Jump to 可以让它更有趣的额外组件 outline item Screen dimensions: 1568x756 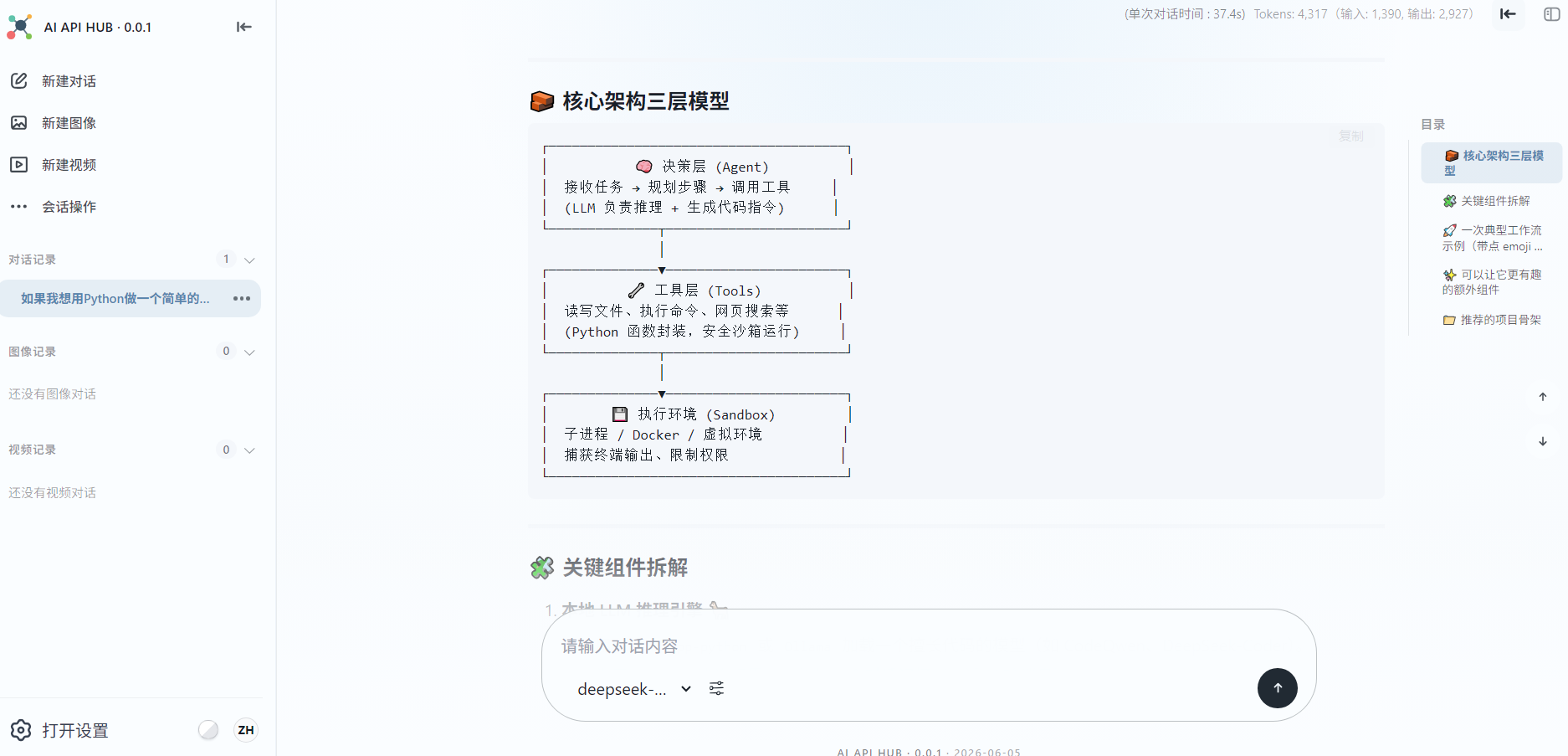1493,282
